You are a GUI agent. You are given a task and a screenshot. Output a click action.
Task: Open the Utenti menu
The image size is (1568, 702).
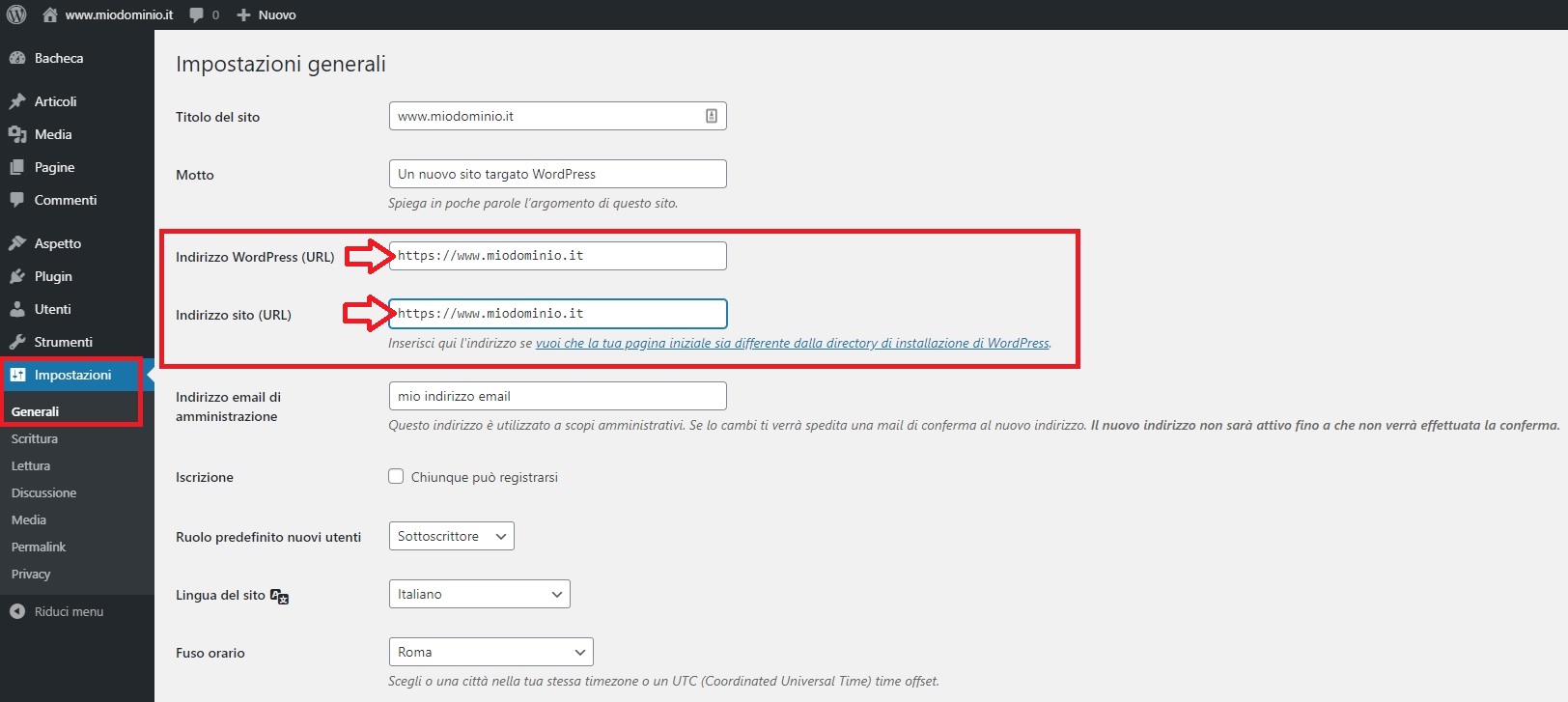pyautogui.click(x=53, y=309)
